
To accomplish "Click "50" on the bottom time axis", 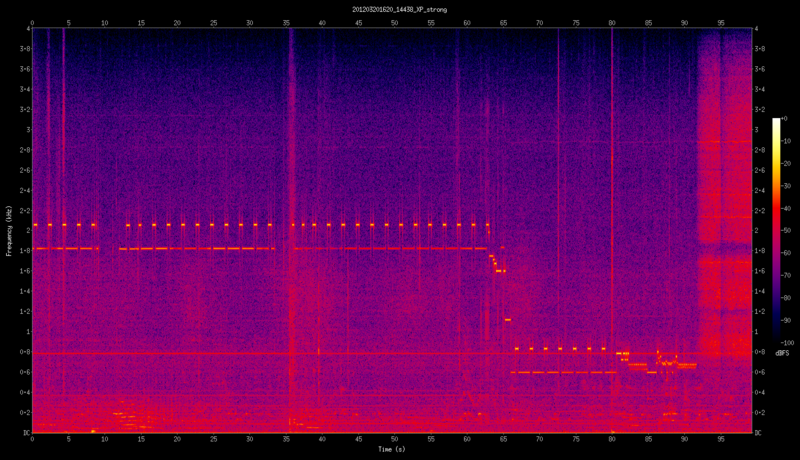I will pyautogui.click(x=394, y=439).
